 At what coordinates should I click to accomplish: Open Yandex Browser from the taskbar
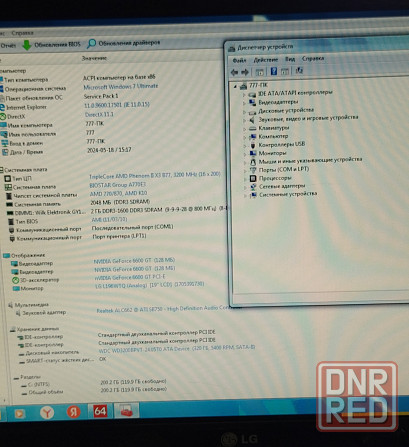point(47,413)
